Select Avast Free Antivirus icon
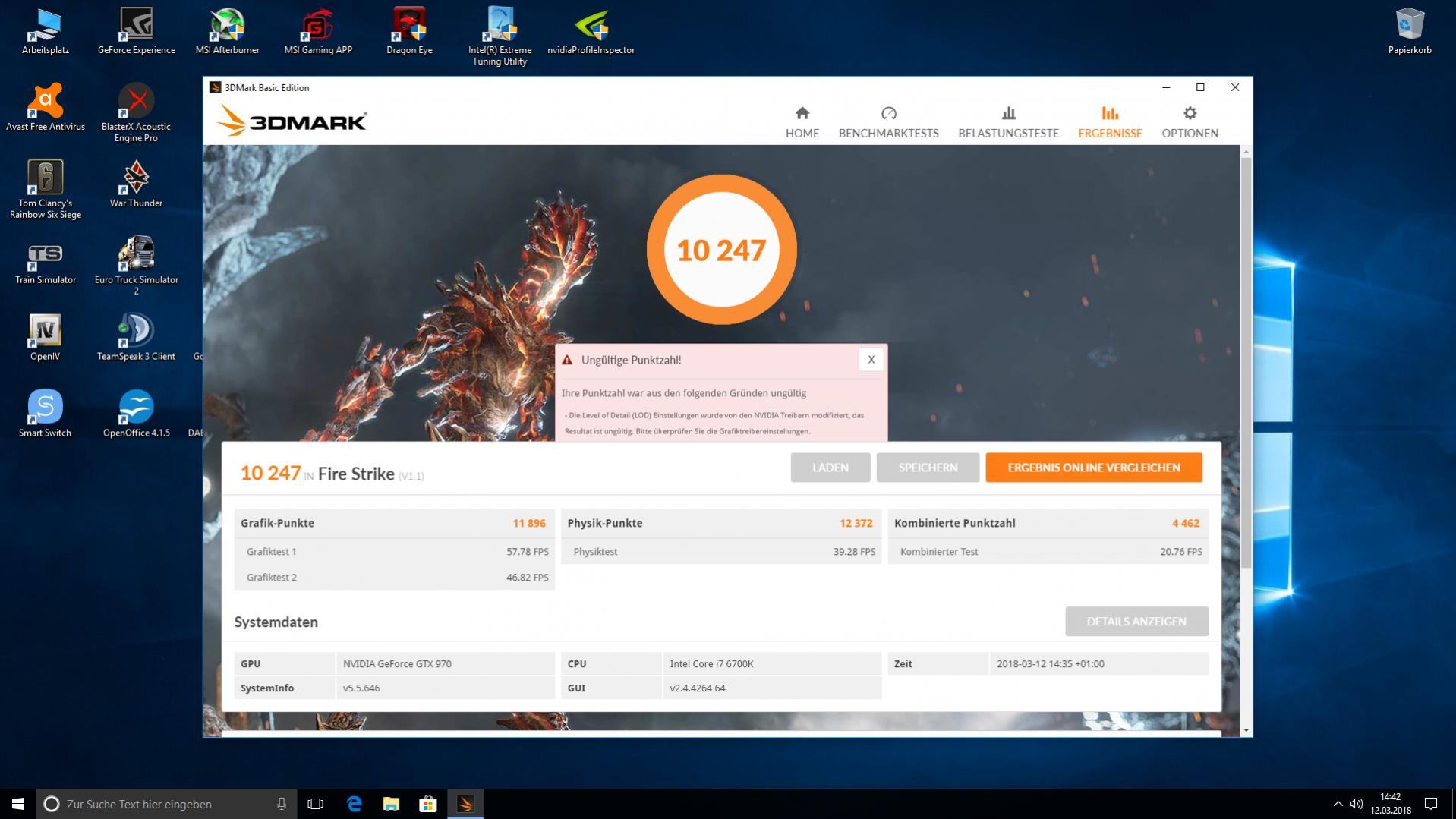This screenshot has height=819, width=1456. tap(45, 108)
